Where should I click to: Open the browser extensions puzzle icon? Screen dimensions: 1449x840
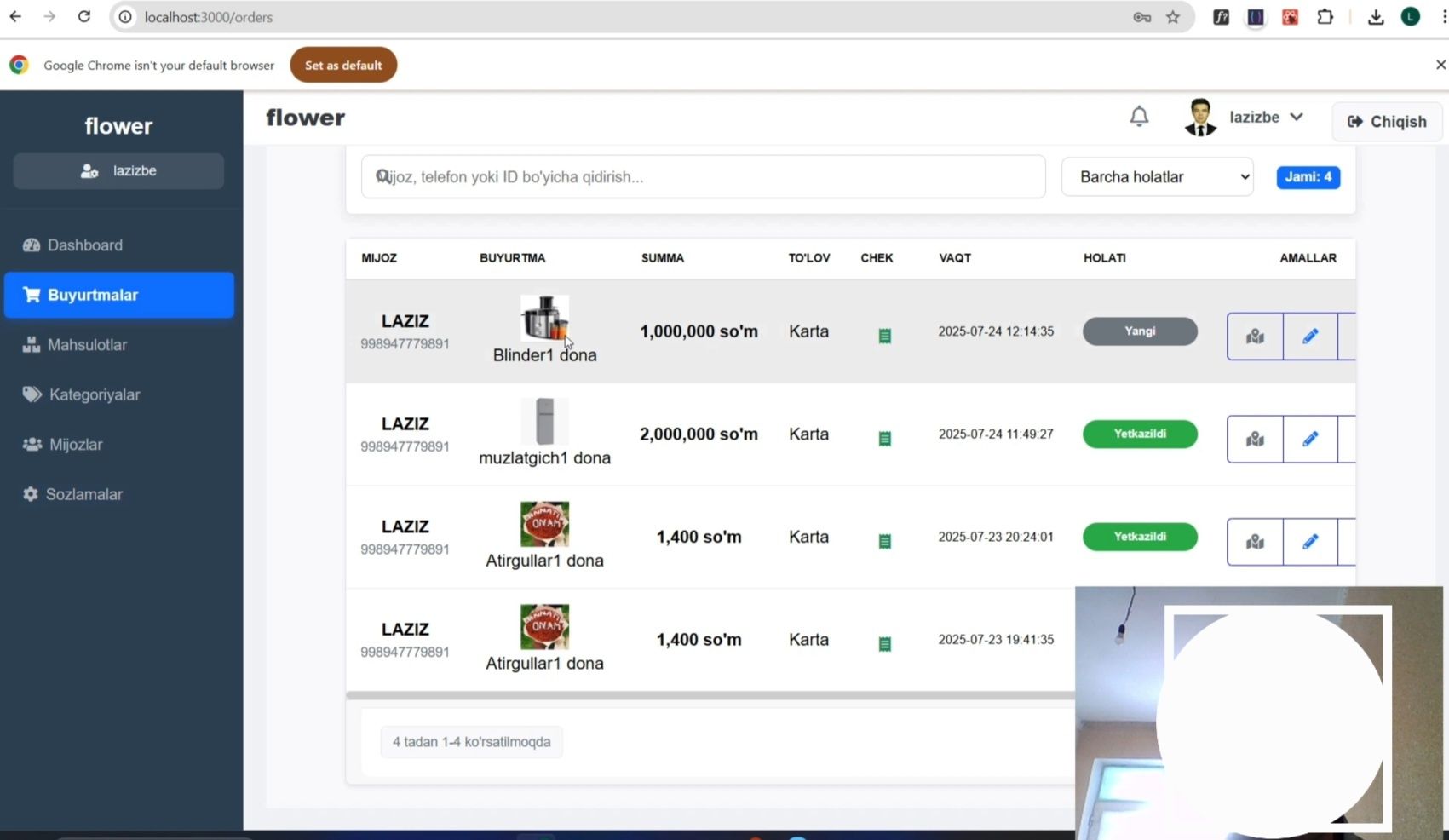click(x=1325, y=16)
